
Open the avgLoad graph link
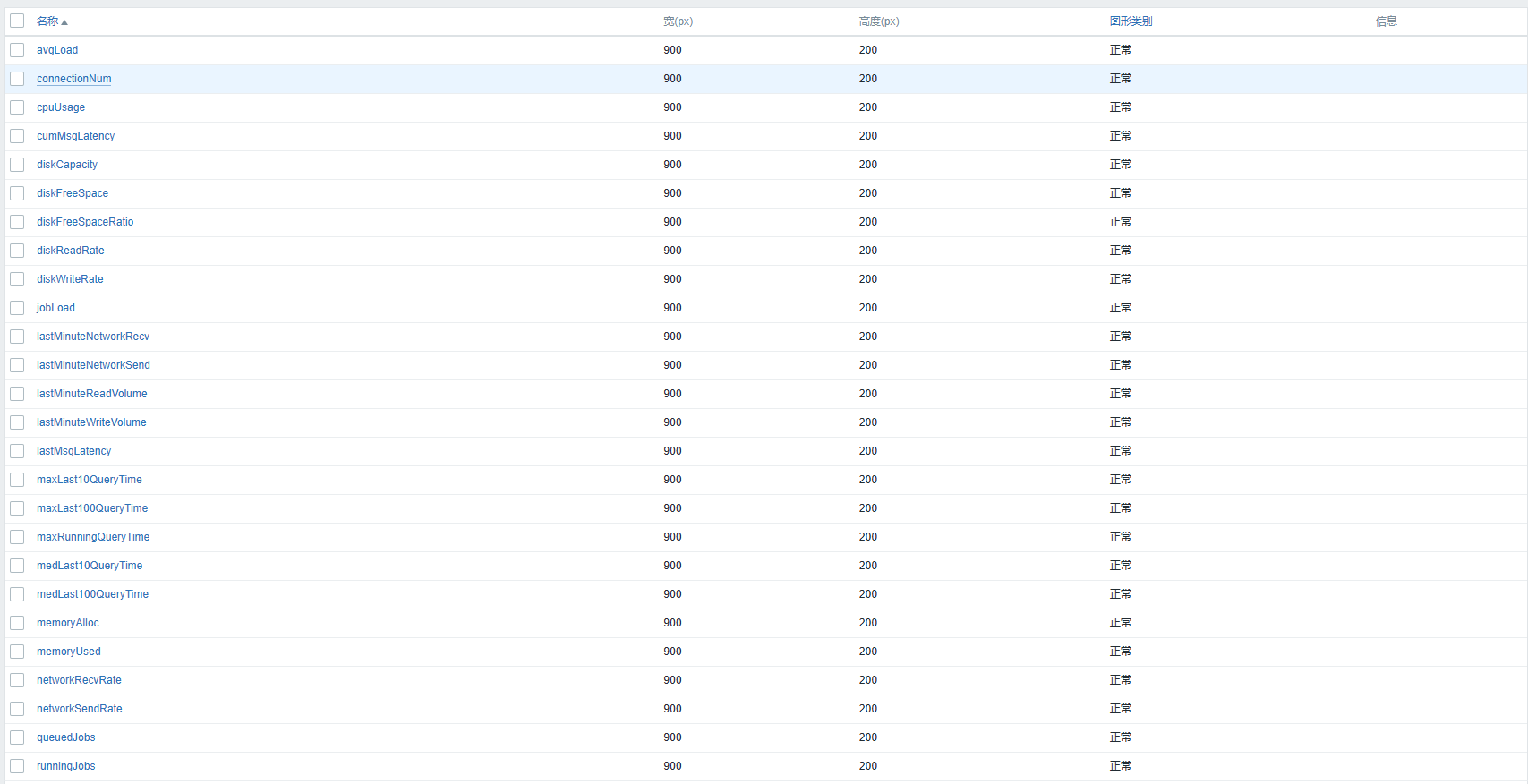point(57,50)
